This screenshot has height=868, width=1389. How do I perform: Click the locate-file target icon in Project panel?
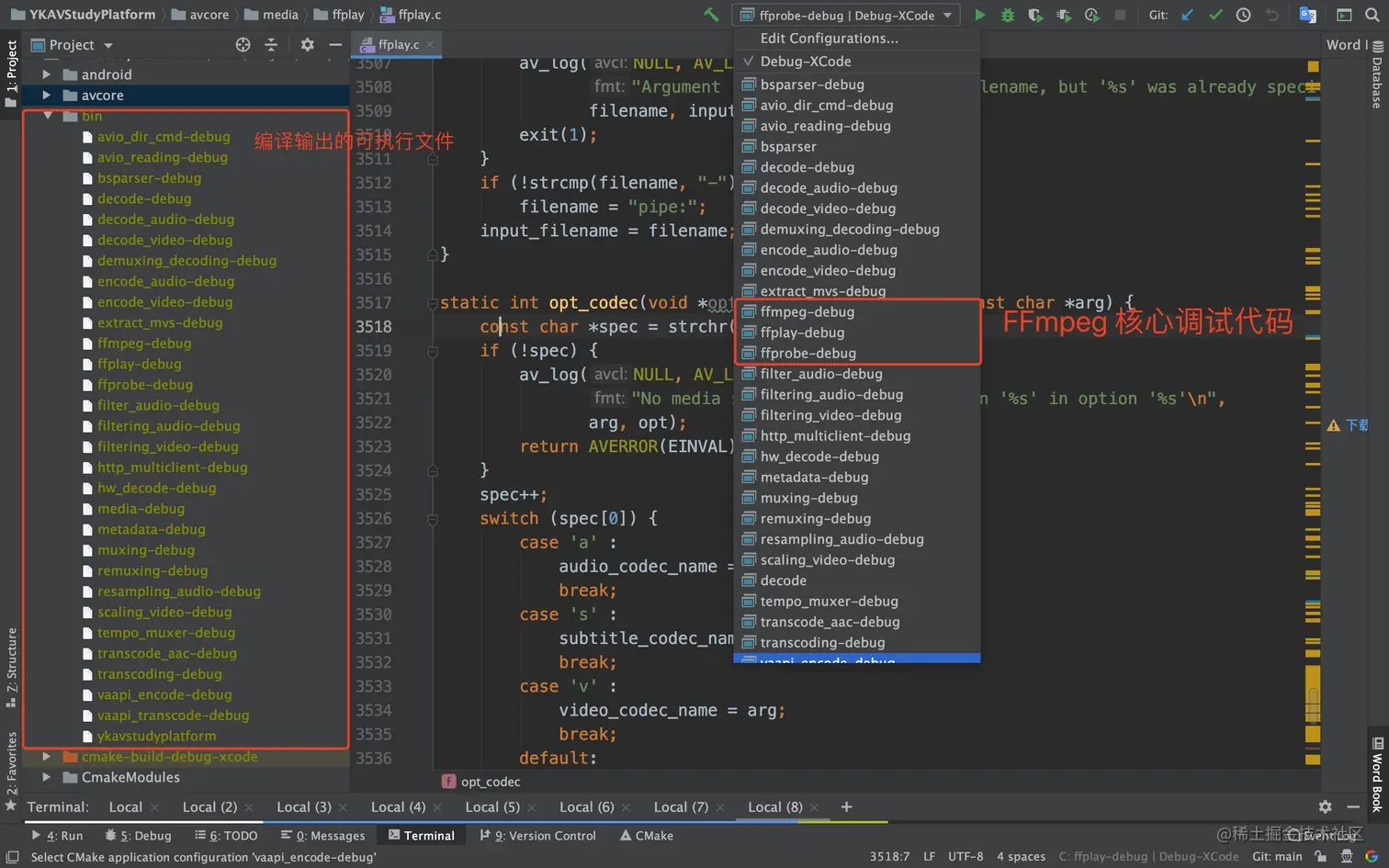tap(243, 44)
